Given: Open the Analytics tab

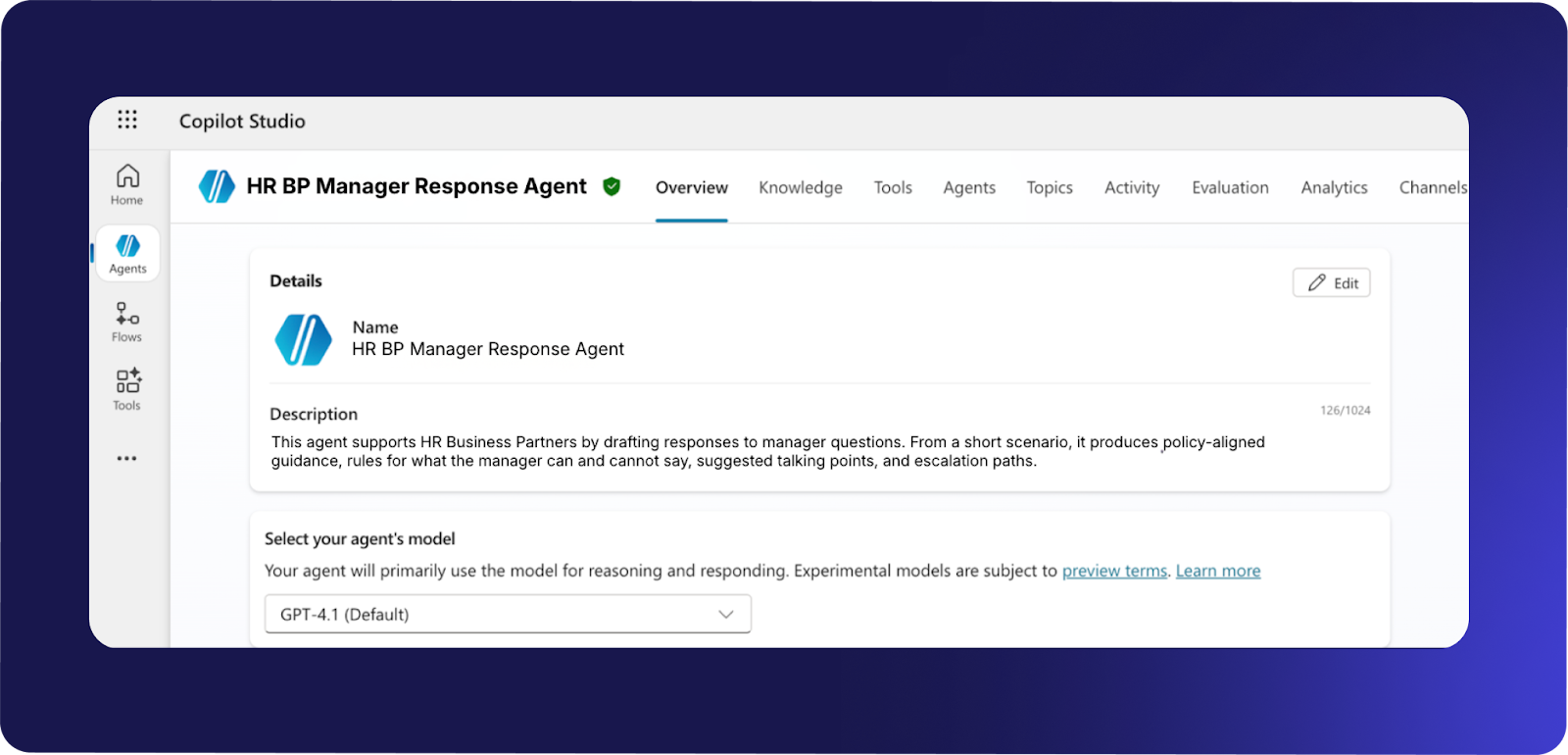Looking at the screenshot, I should pyautogui.click(x=1333, y=187).
